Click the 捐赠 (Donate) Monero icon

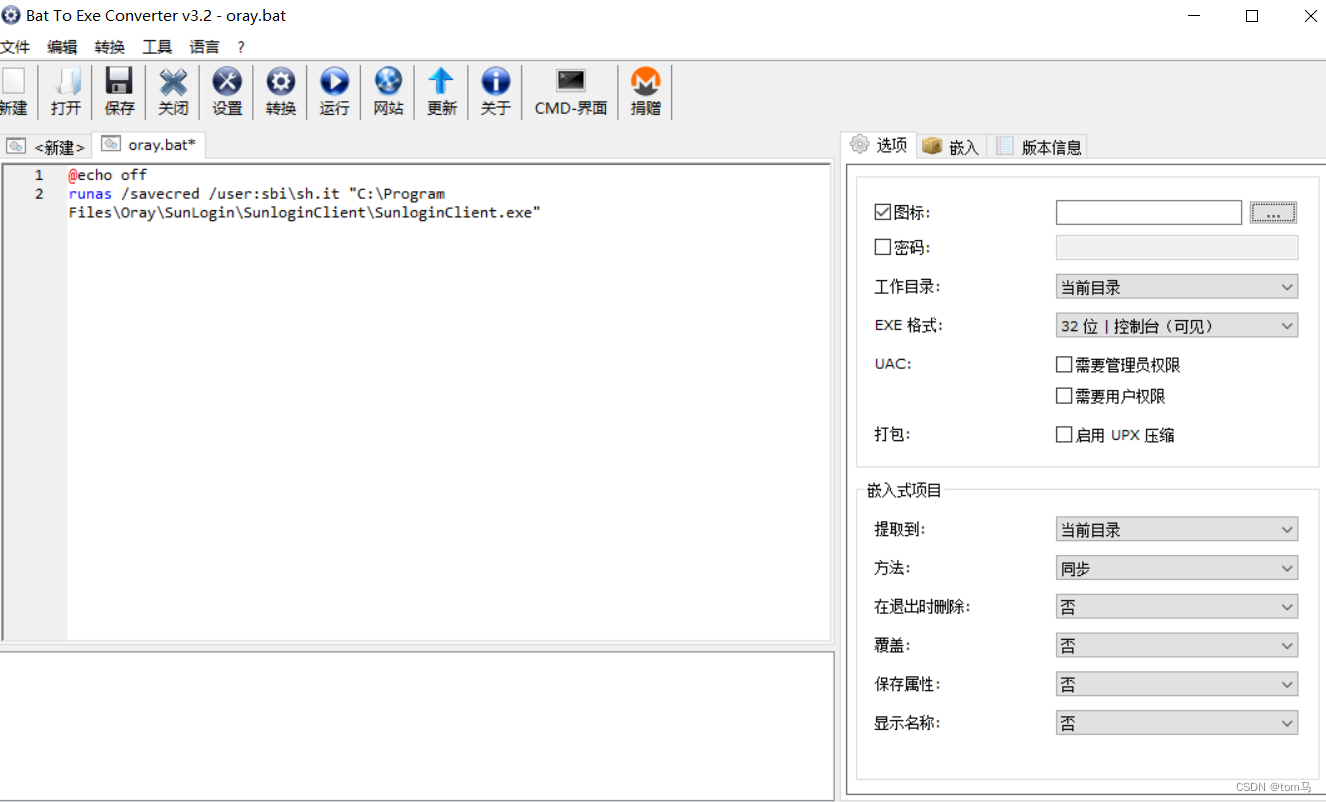(645, 91)
